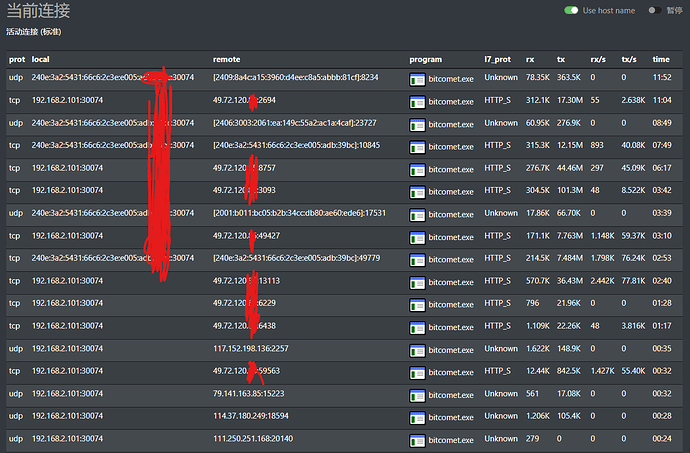
Task: Click rx value 796
Action: pos(532,303)
